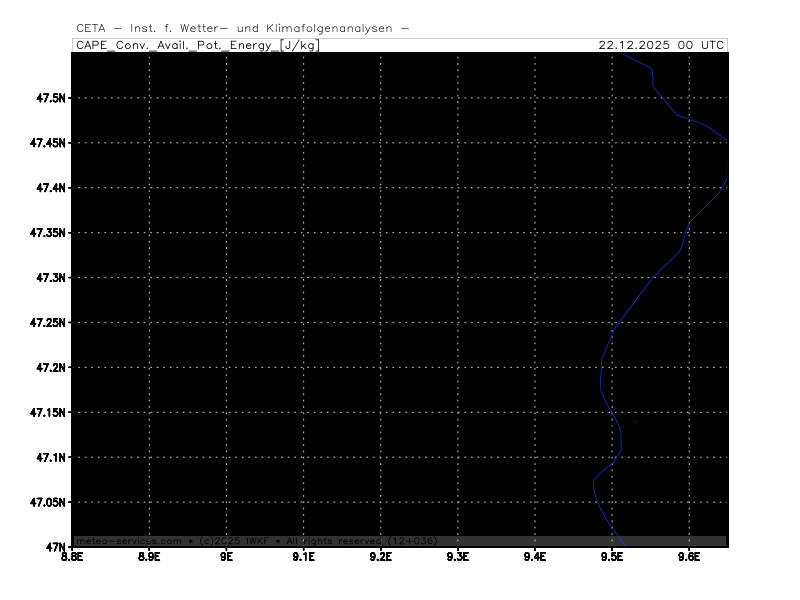The image size is (800, 600).
Task: Select the 47.25N latitude label
Action: point(47,323)
